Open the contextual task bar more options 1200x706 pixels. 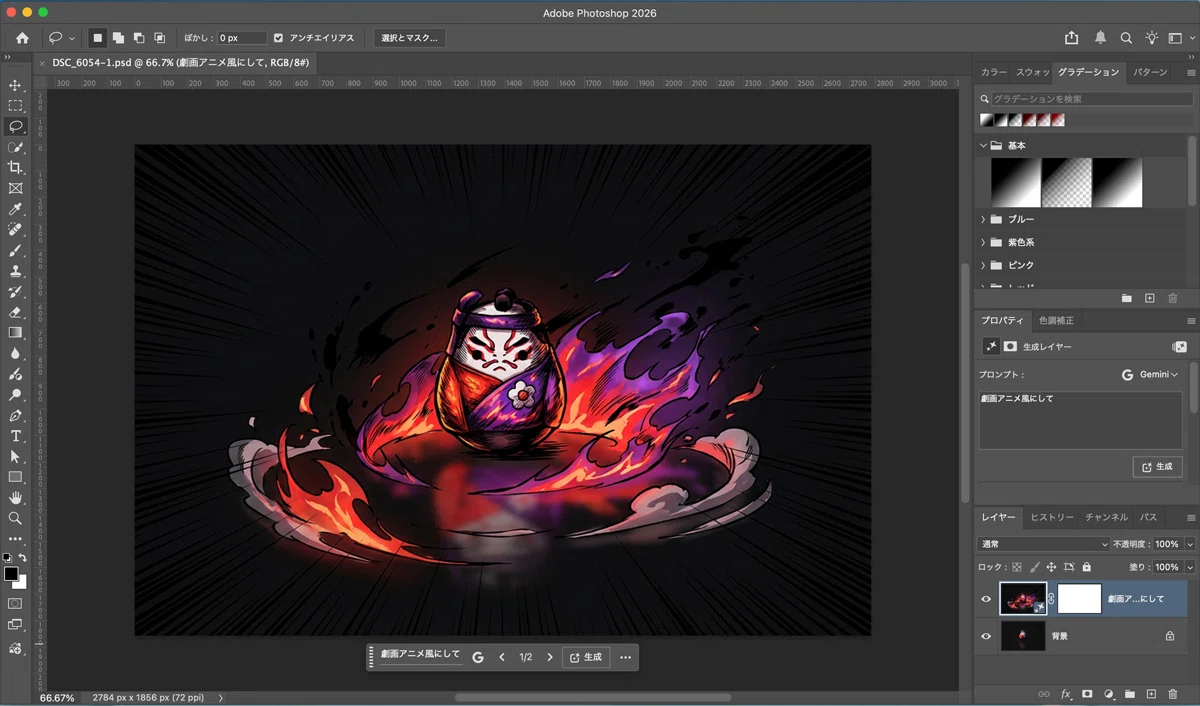pyautogui.click(x=625, y=657)
